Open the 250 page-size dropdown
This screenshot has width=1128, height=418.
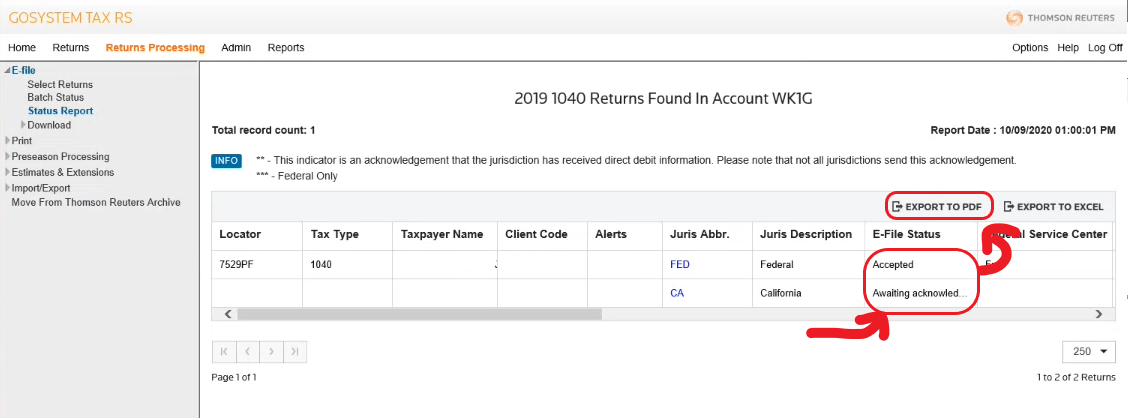tap(1089, 351)
